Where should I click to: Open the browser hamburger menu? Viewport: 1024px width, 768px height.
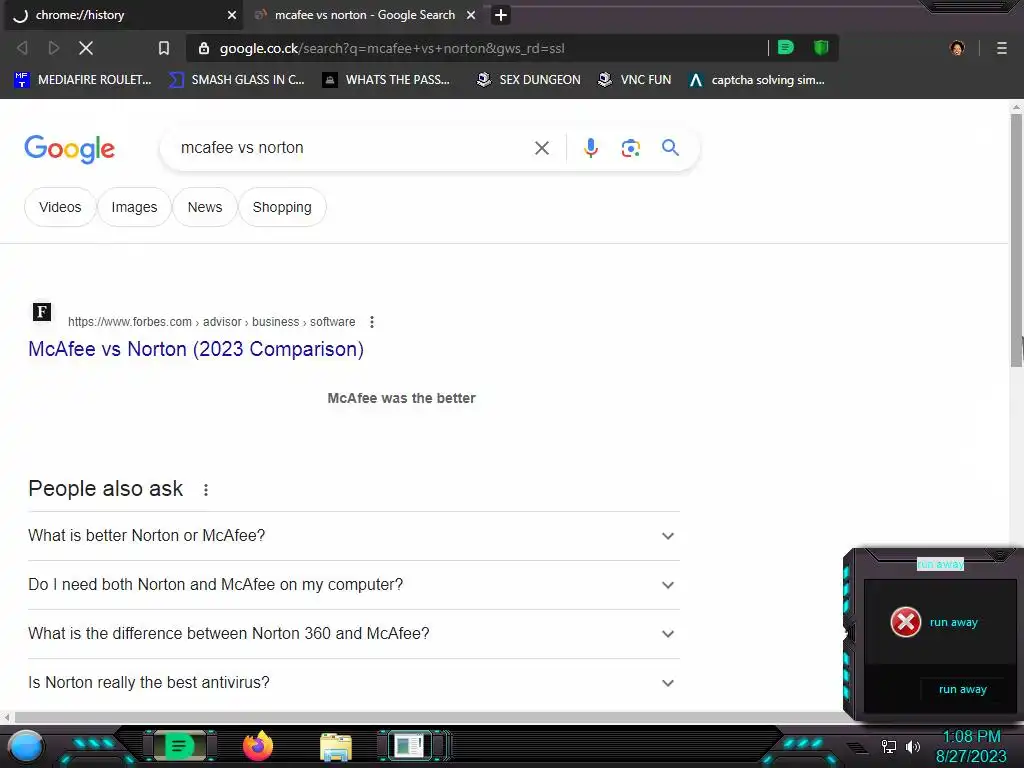1002,48
